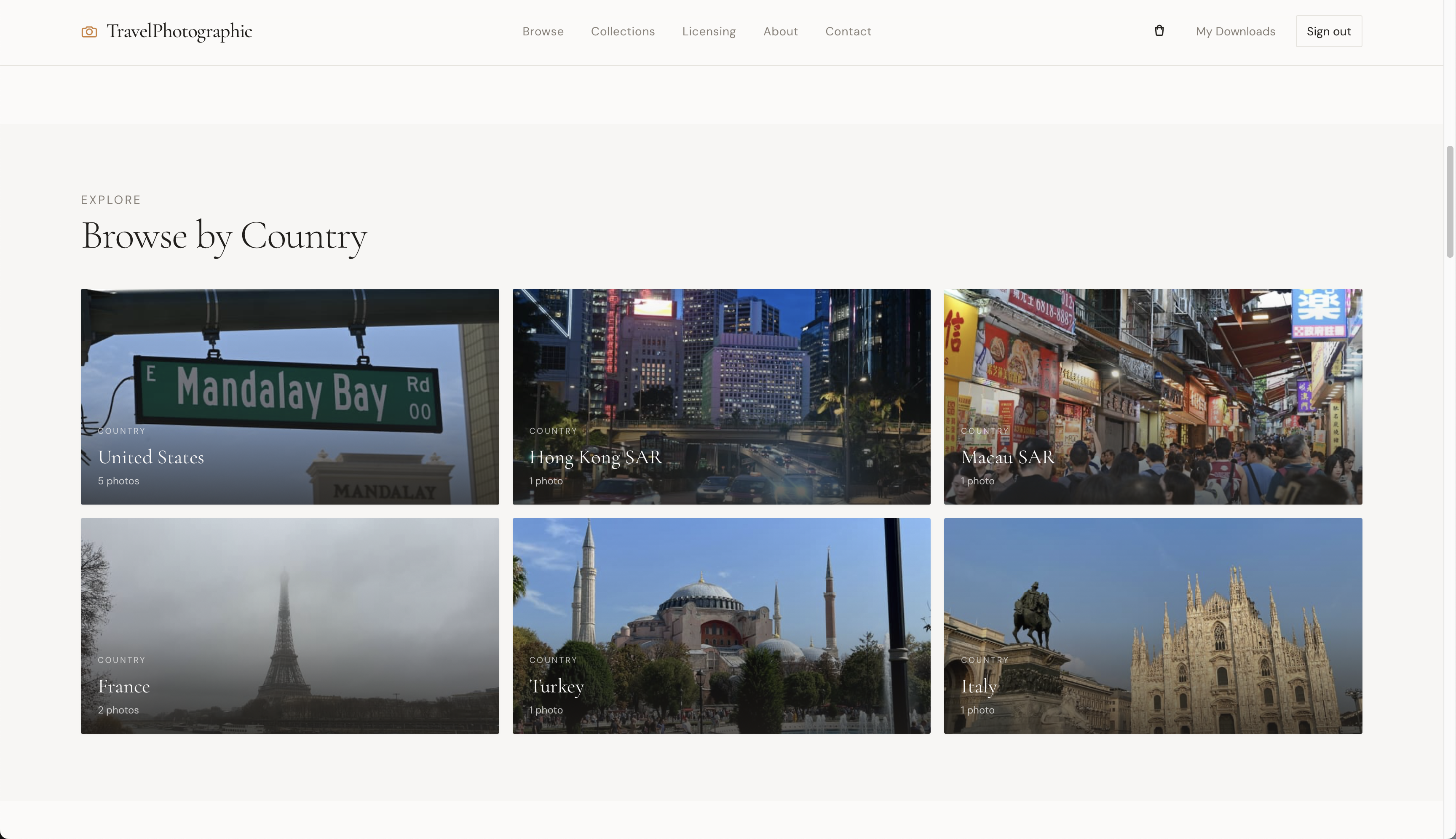The width and height of the screenshot is (1456, 839).
Task: Open the About page
Action: (781, 32)
